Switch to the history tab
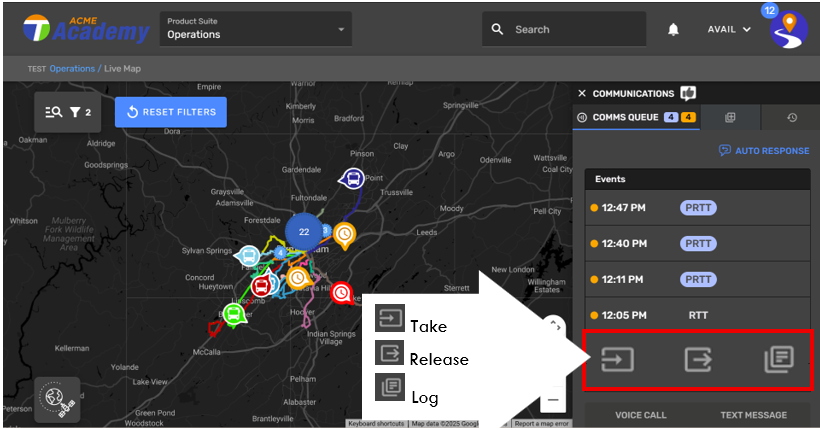The height and width of the screenshot is (430, 820). point(791,117)
